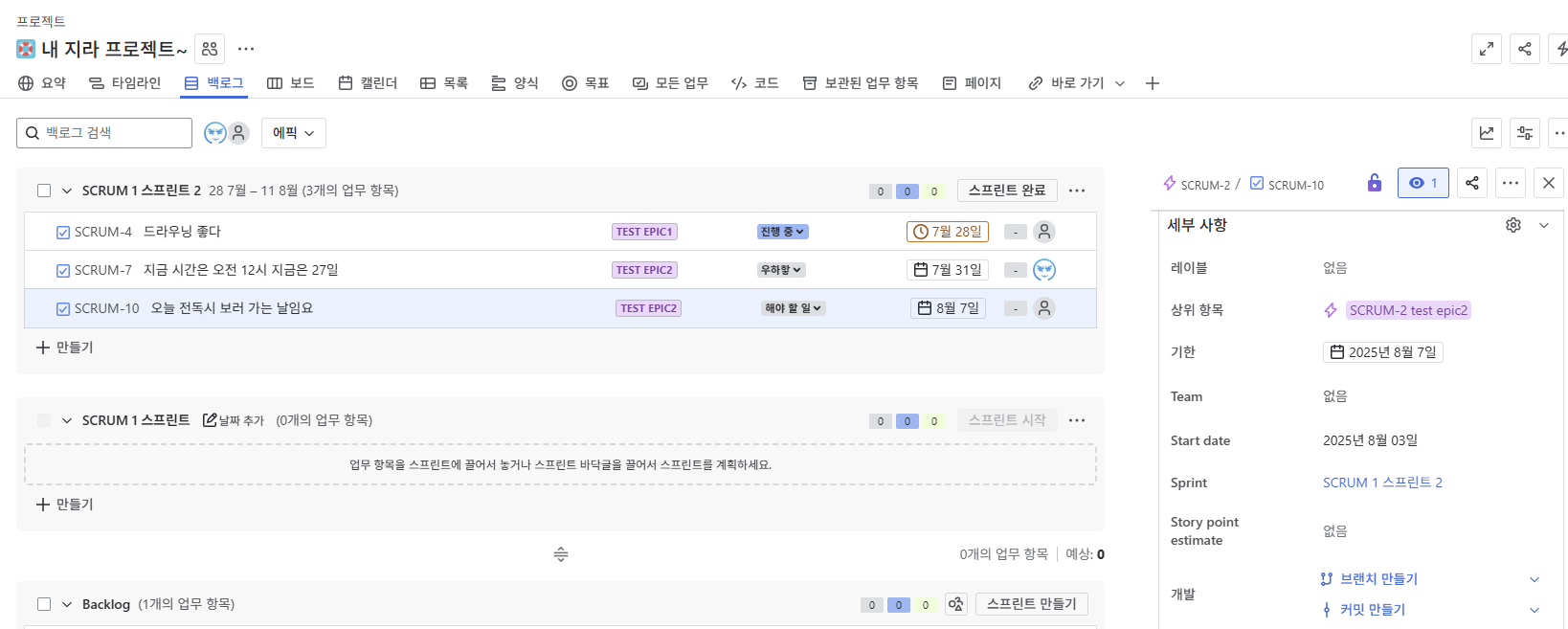Open the view settings sliders icon
The height and width of the screenshot is (629, 1568).
[x=1524, y=133]
